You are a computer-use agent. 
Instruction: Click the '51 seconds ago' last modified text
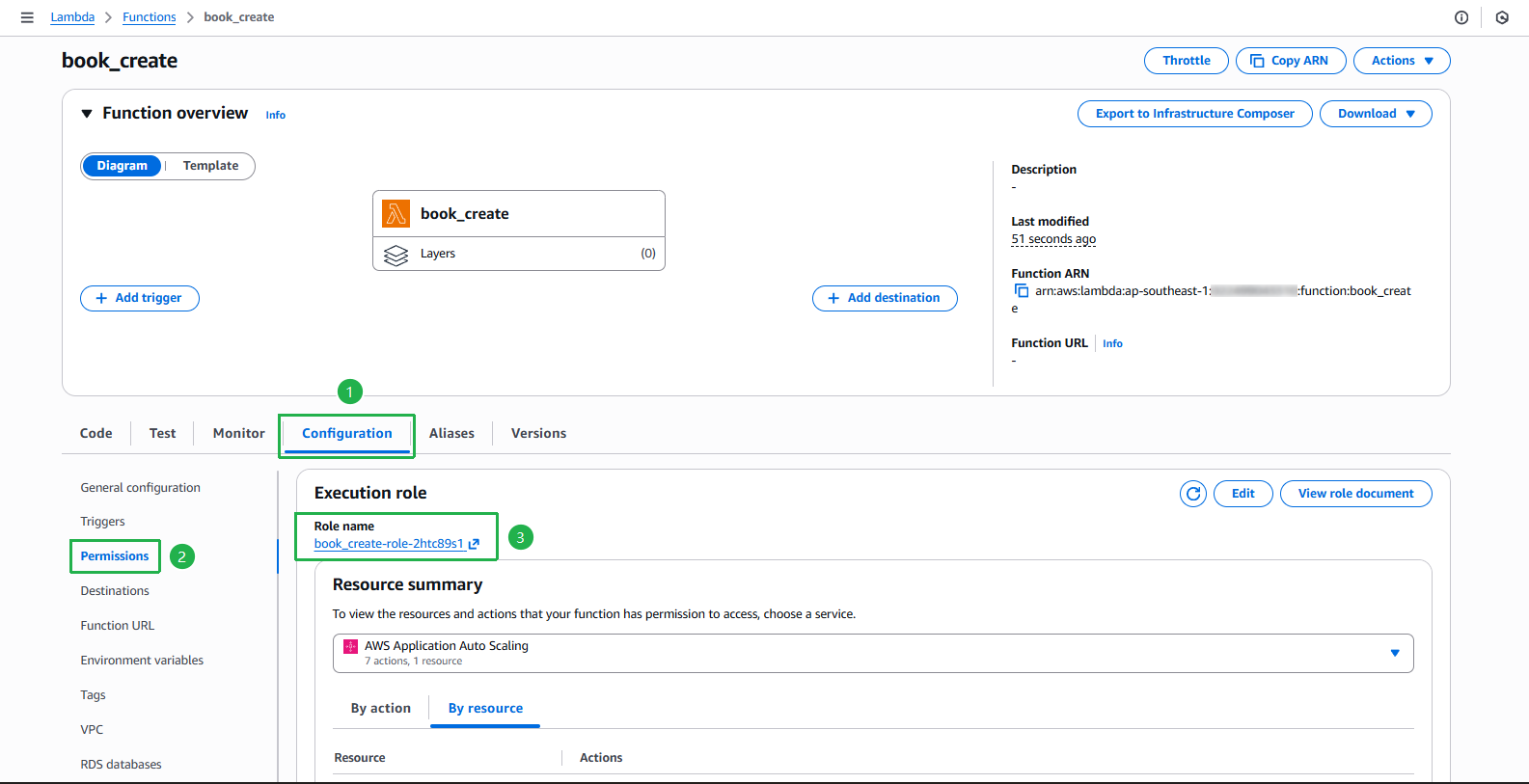pyautogui.click(x=1053, y=239)
